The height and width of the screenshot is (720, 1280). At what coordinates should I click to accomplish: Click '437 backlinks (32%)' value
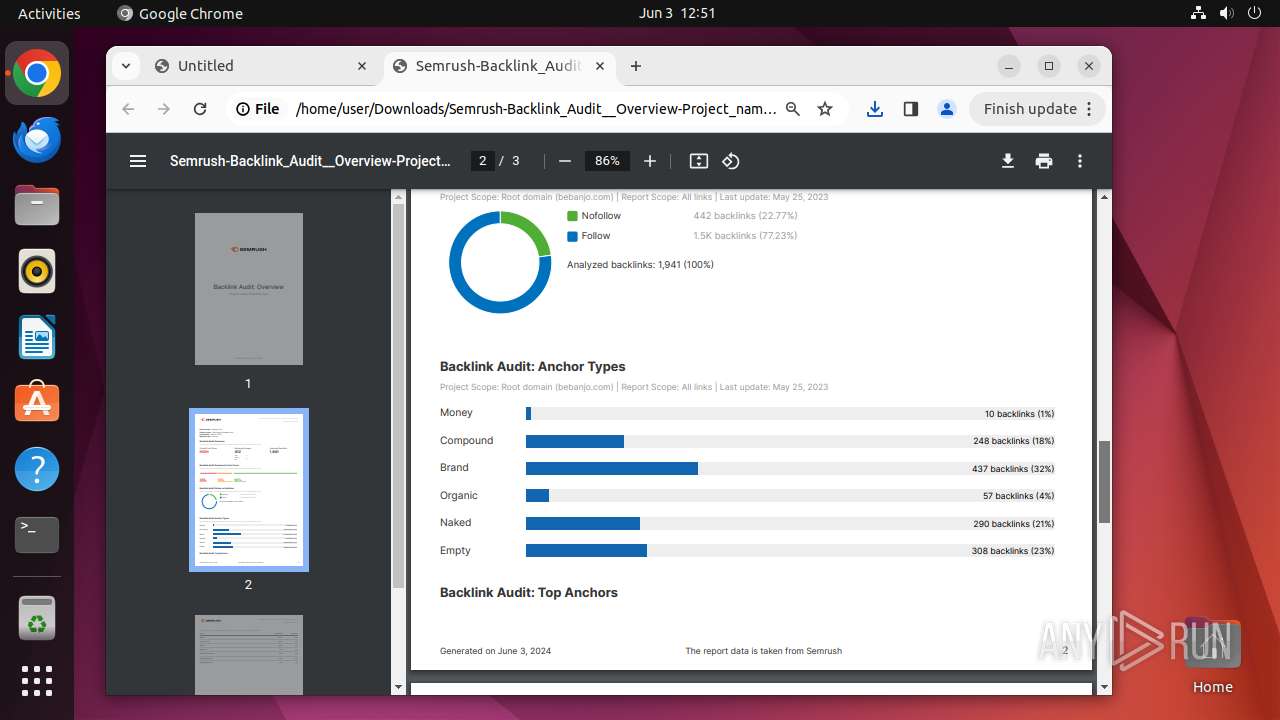coord(1014,469)
